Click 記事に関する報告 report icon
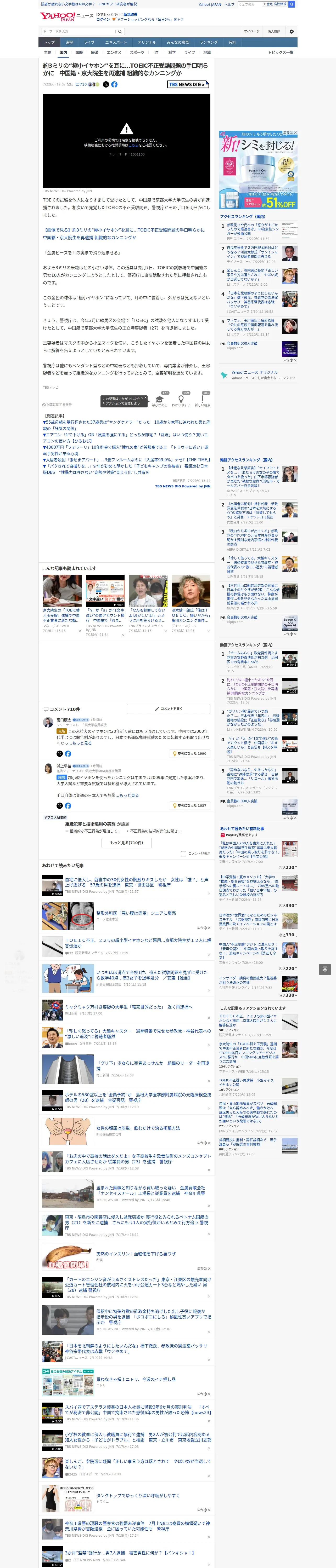This screenshot has height=1568, width=336. (44, 404)
